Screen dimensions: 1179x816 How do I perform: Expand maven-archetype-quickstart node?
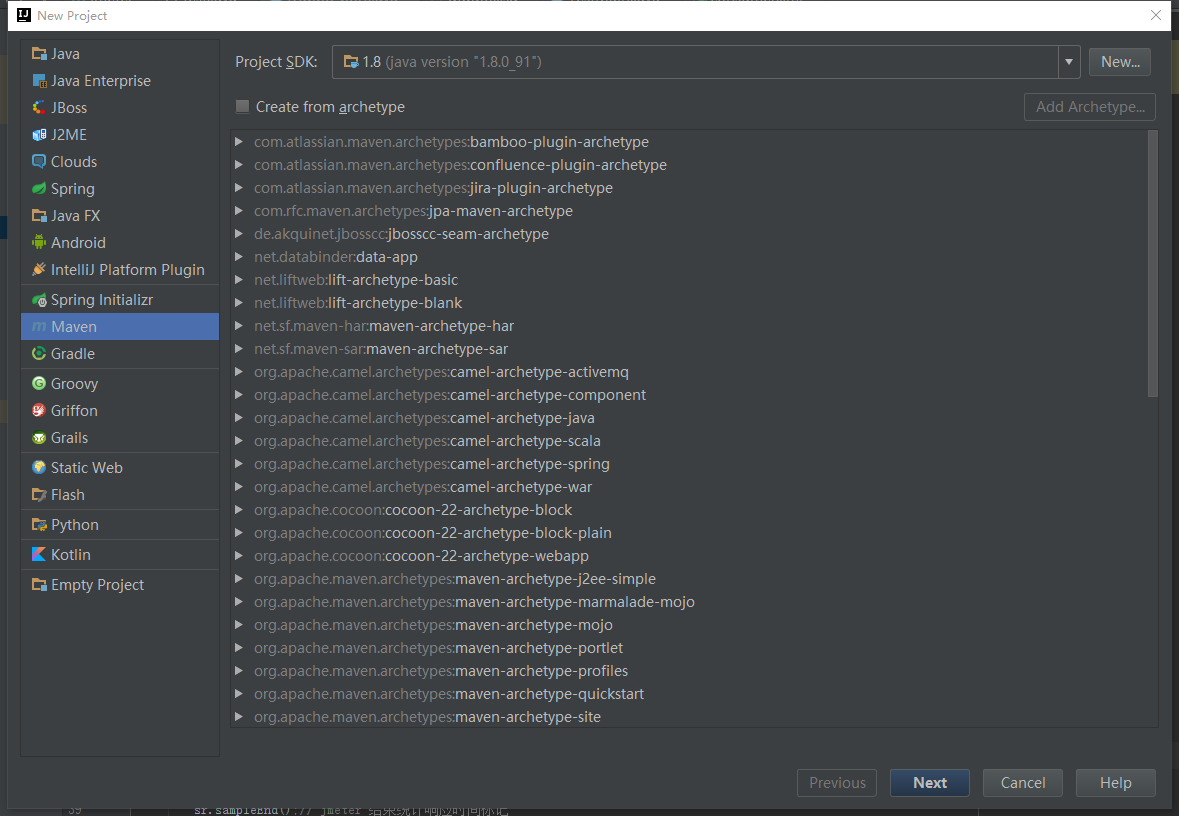[238, 693]
